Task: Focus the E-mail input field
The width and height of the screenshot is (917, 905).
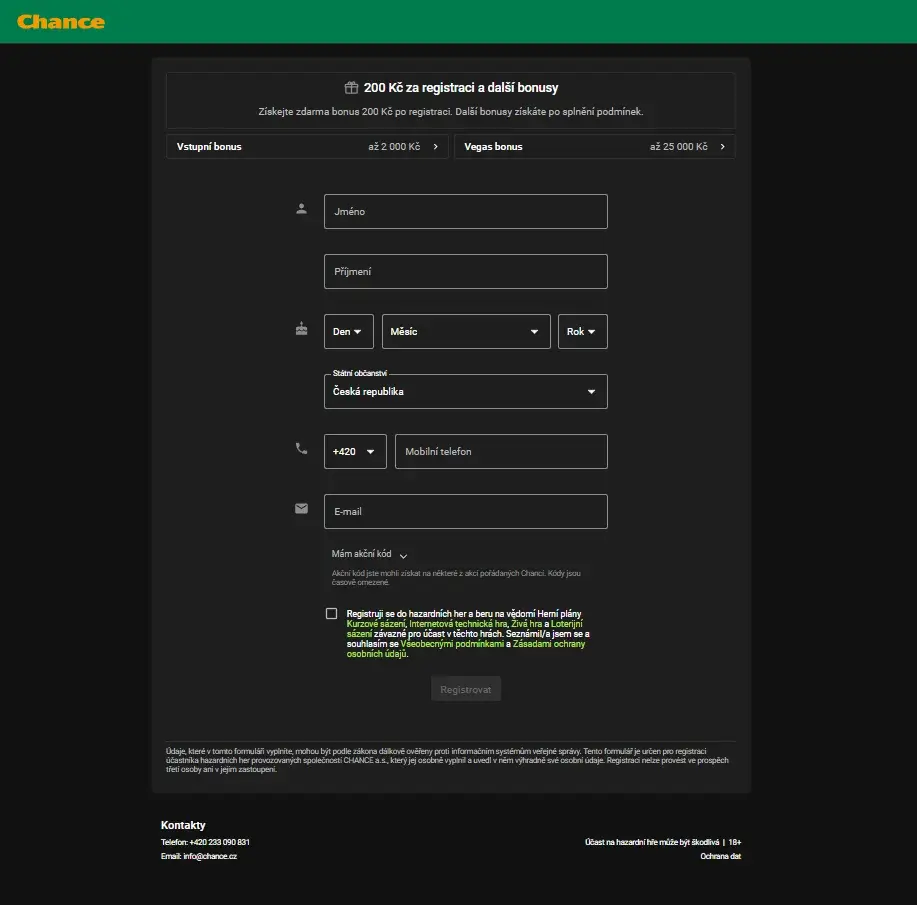Action: pos(466,511)
